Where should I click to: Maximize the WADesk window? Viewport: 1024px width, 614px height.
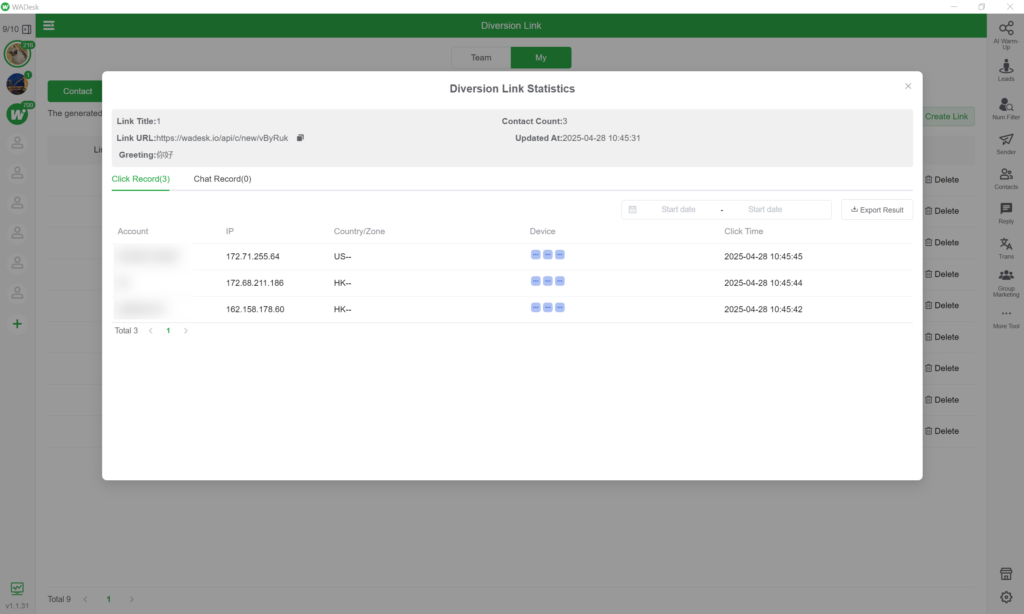pyautogui.click(x=982, y=7)
